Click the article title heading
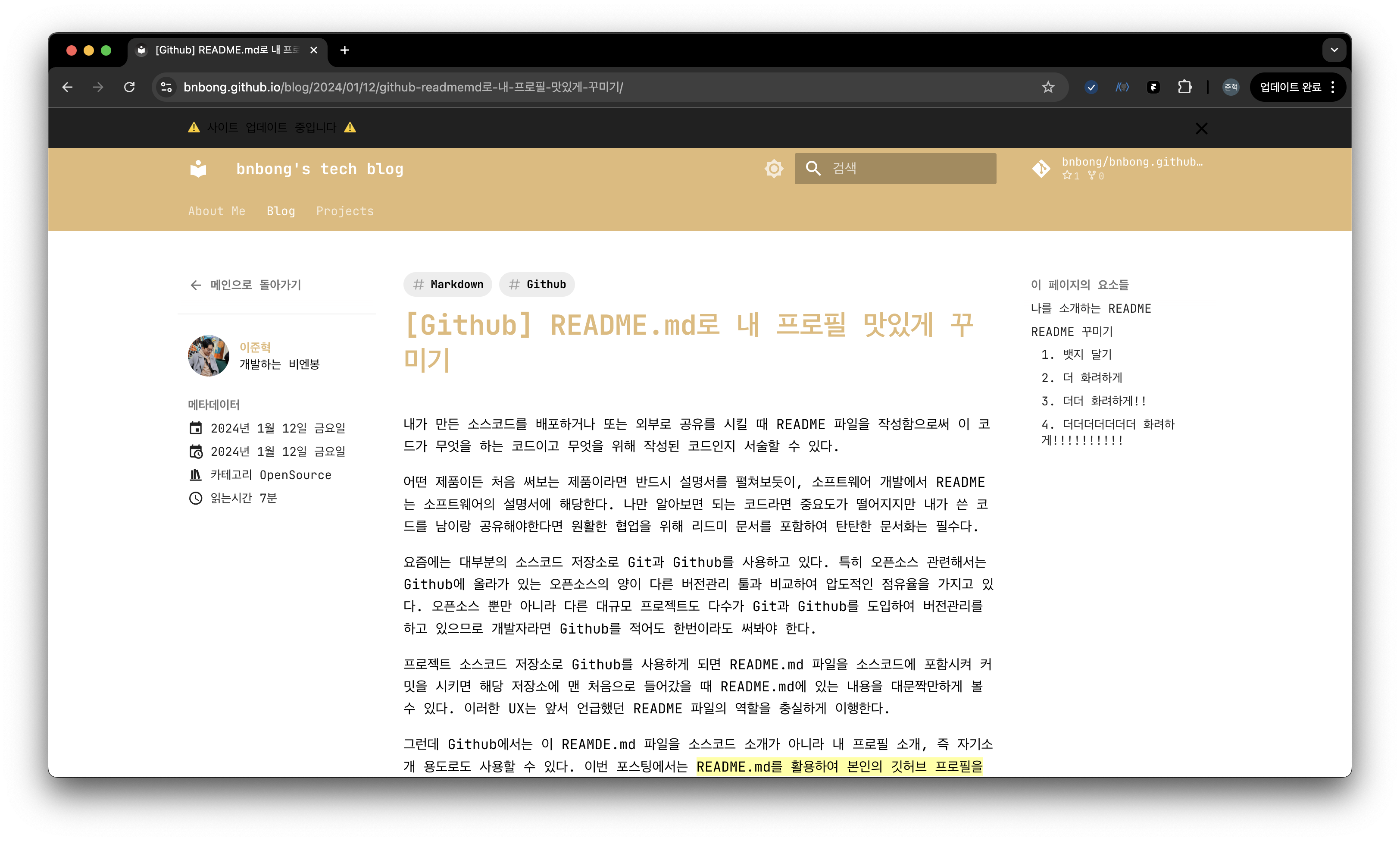Image resolution: width=1400 pixels, height=841 pixels. 689,342
